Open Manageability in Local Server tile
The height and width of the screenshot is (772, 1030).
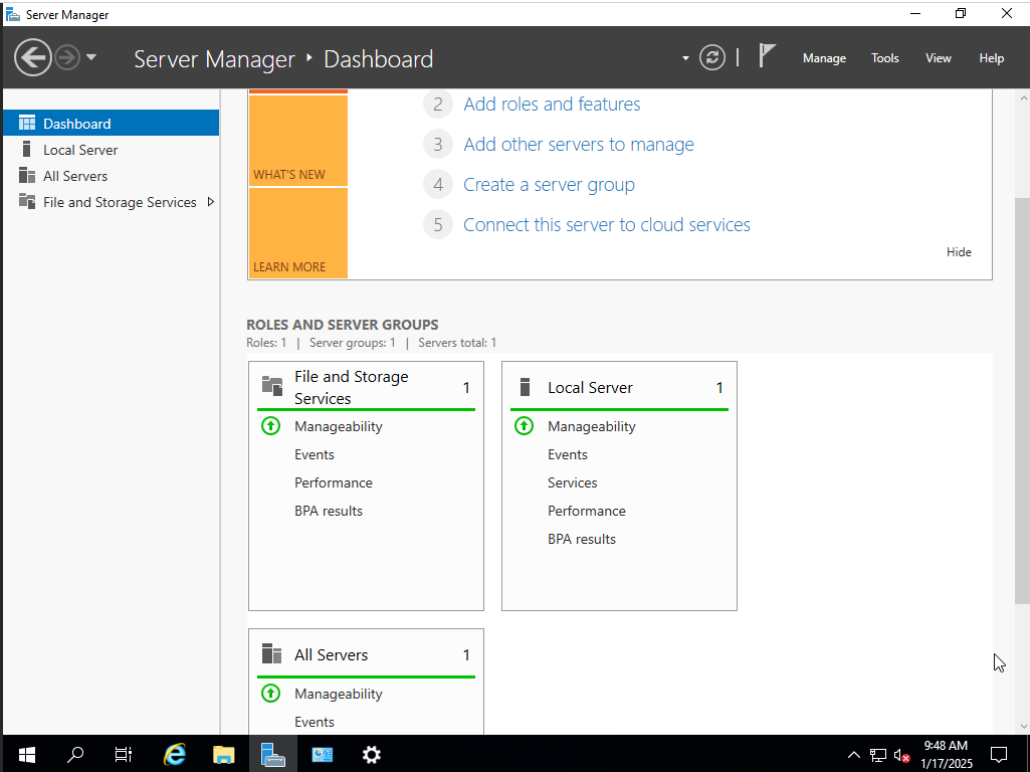click(591, 426)
